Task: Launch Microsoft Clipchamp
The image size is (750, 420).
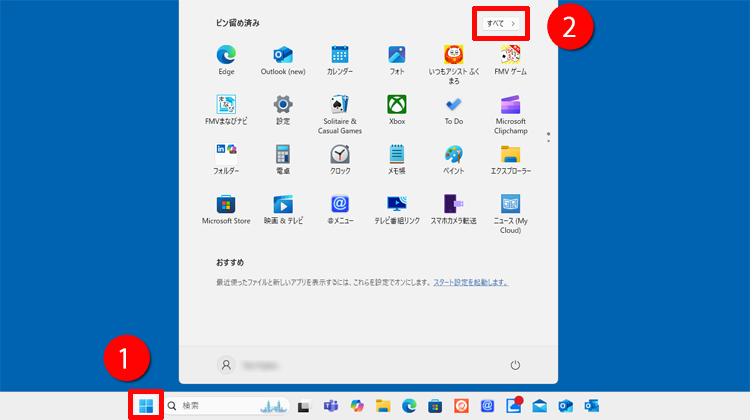Action: coord(510,114)
